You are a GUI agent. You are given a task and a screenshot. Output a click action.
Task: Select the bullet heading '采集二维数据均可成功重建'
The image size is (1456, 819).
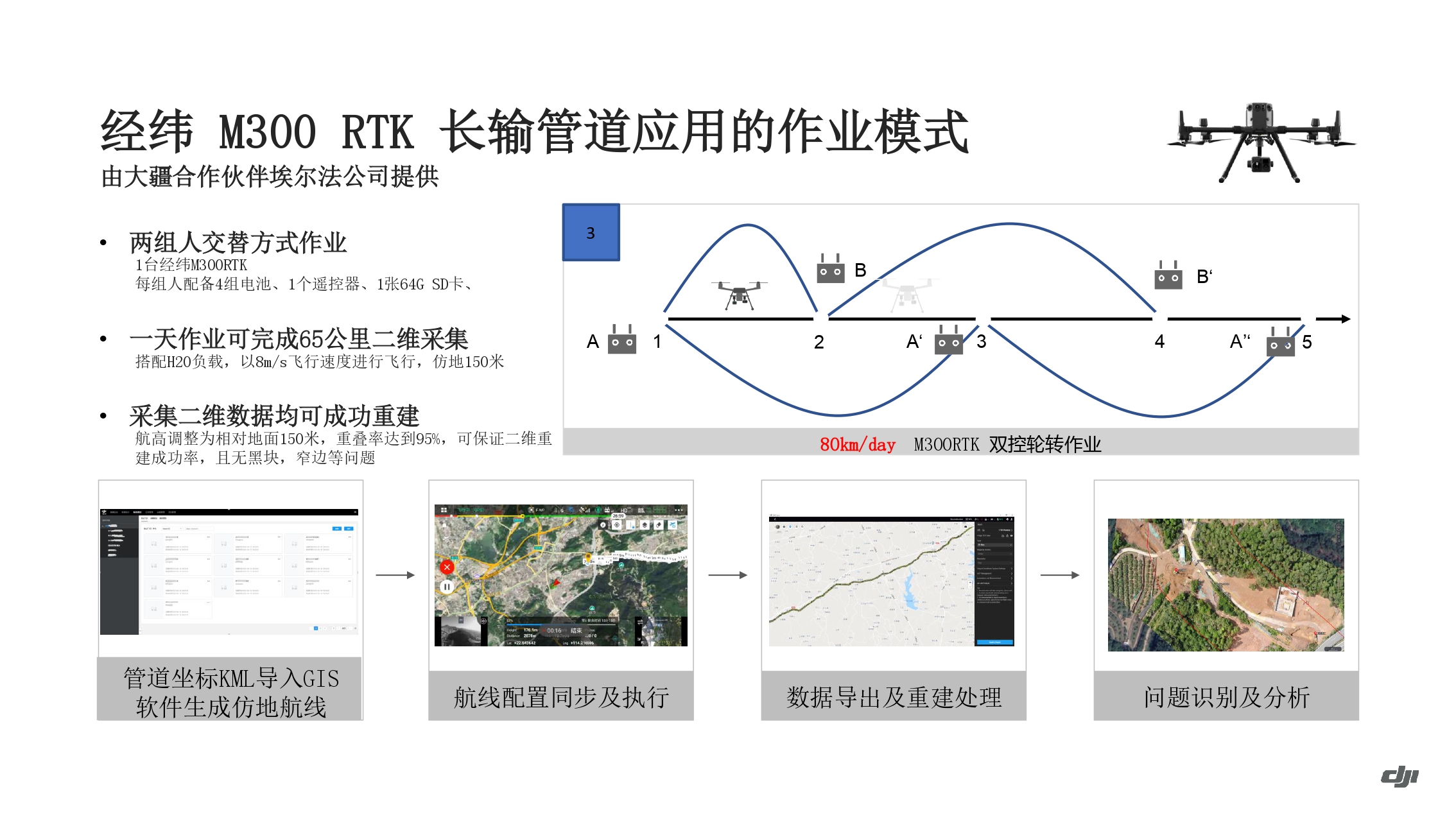[274, 416]
